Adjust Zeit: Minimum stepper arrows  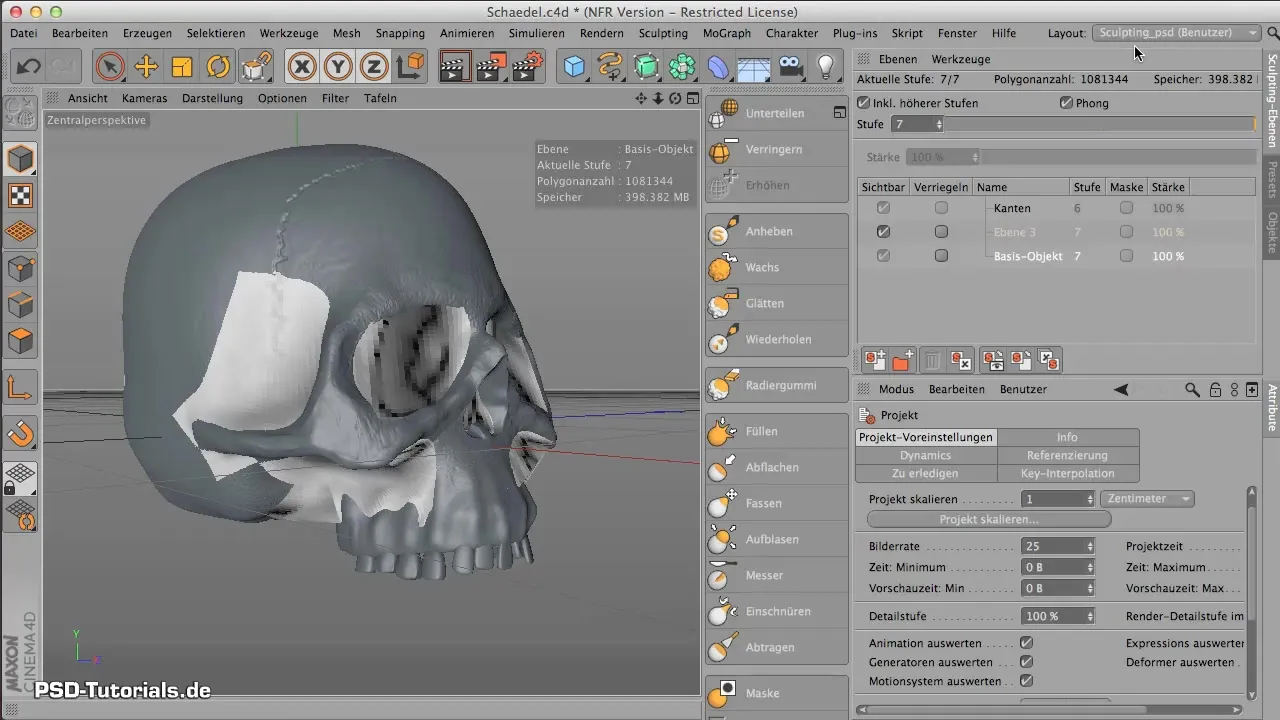coord(1090,567)
